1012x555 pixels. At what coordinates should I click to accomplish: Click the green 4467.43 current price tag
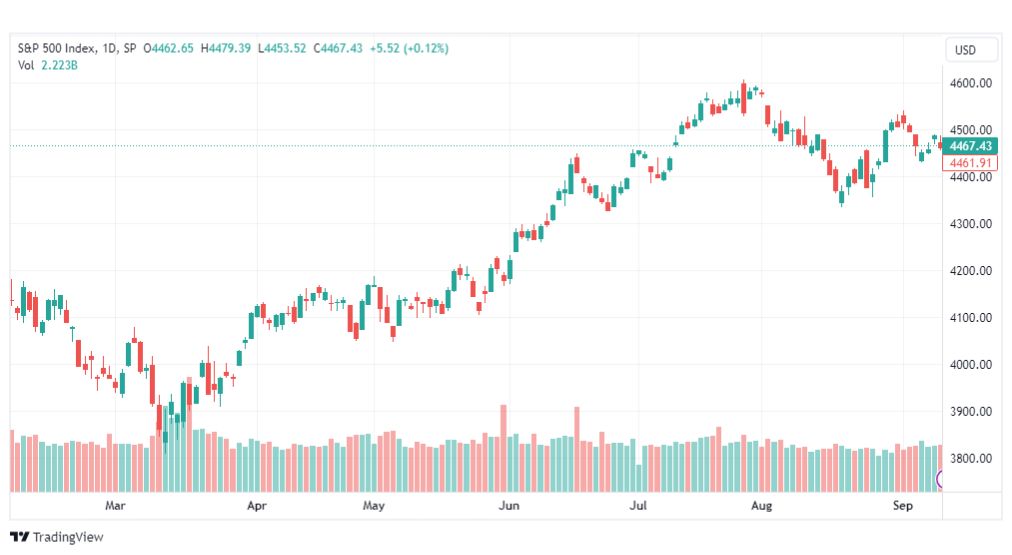pos(970,146)
